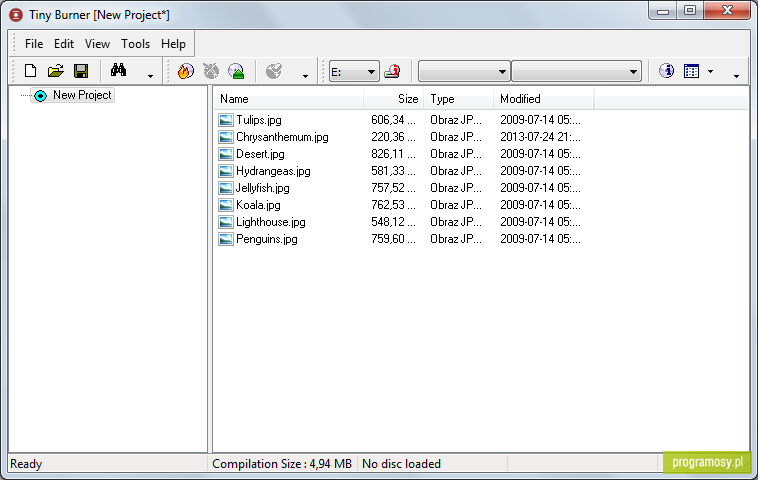This screenshot has width=758, height=480.
Task: Click the disc image icon with green arrow
Action: (236, 71)
